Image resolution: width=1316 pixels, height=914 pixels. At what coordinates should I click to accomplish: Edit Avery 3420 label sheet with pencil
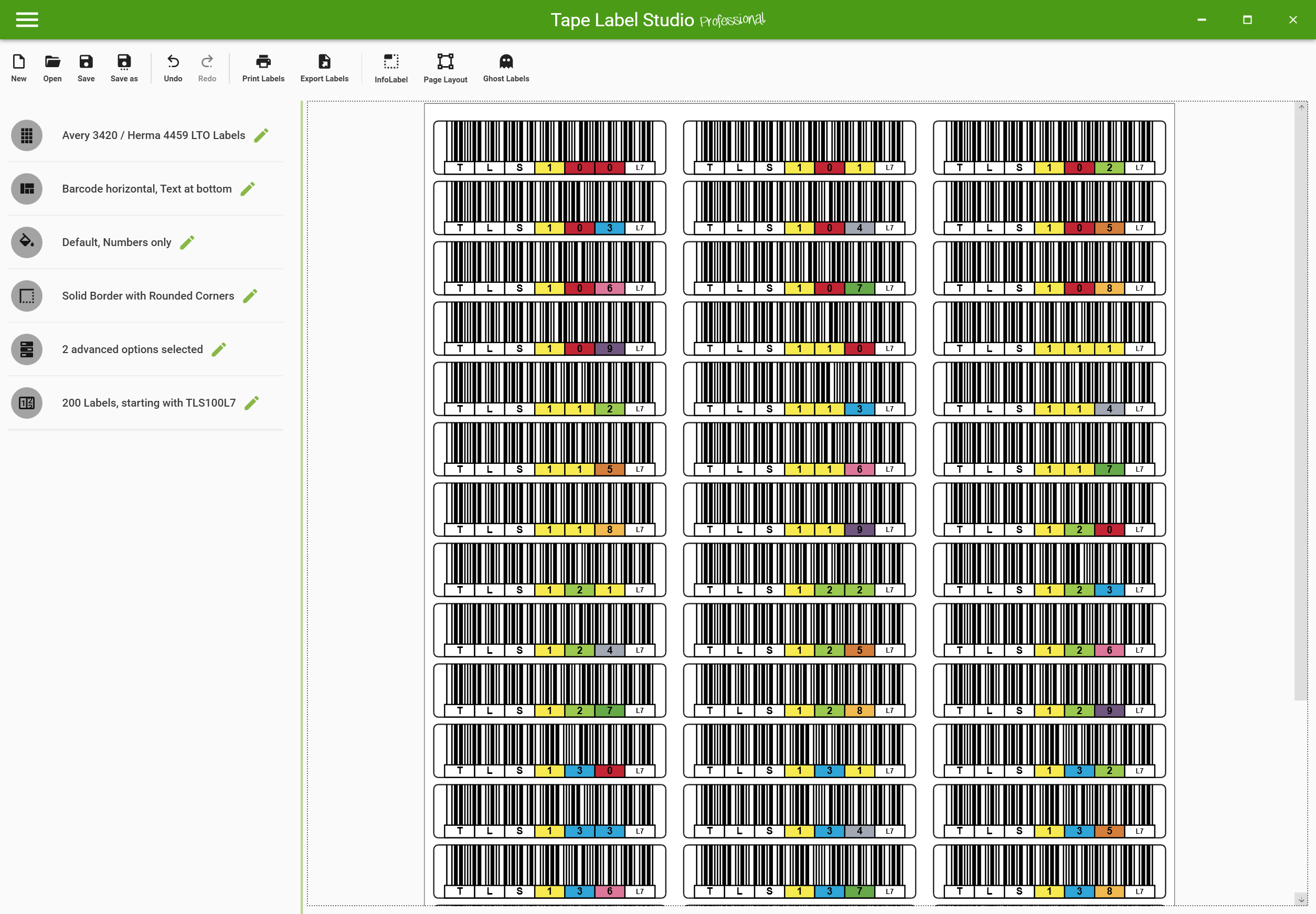[x=261, y=136]
